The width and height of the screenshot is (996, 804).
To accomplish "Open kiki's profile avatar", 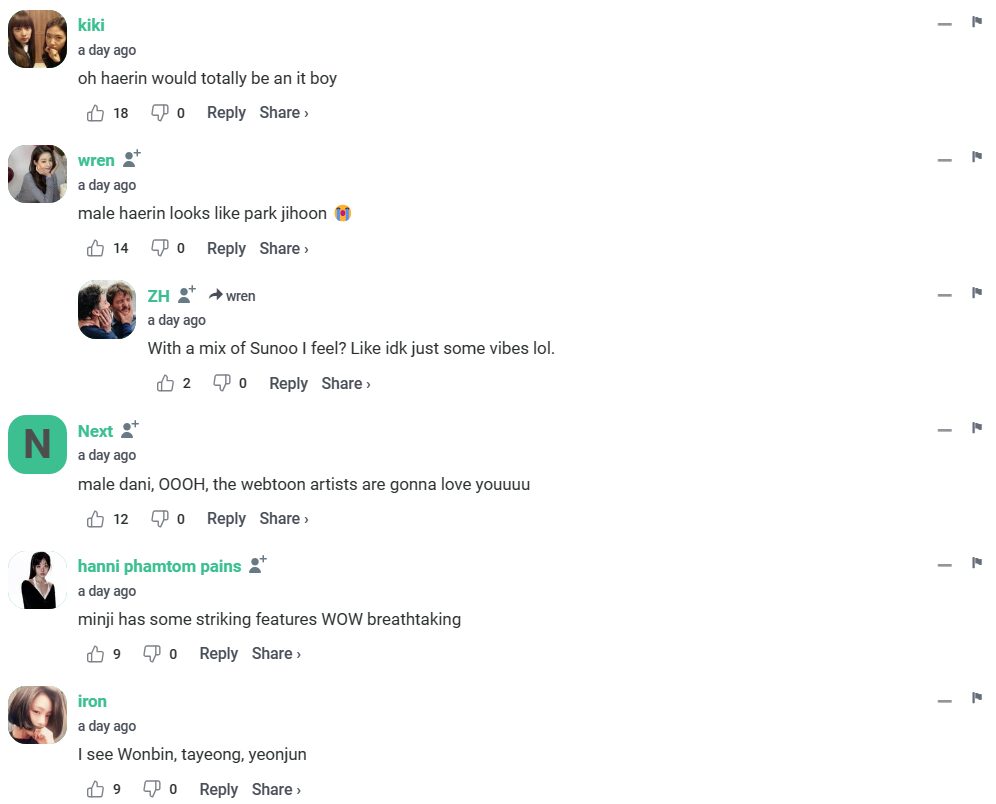I will [x=37, y=40].
